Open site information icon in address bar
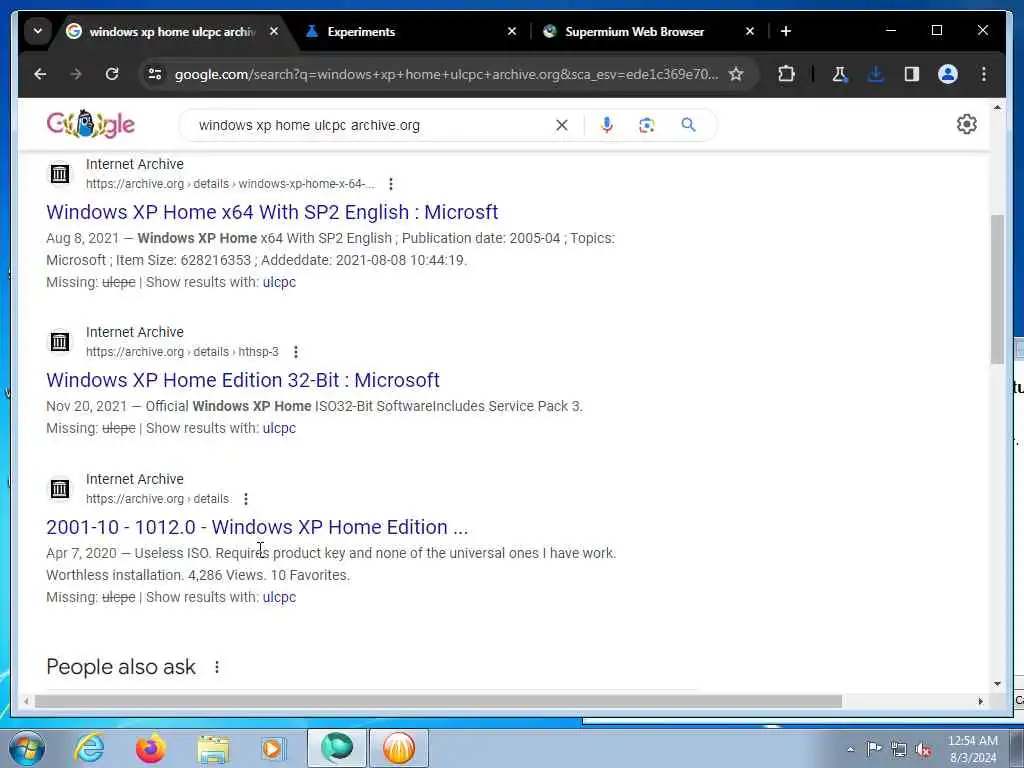This screenshot has height=768, width=1024. (155, 74)
